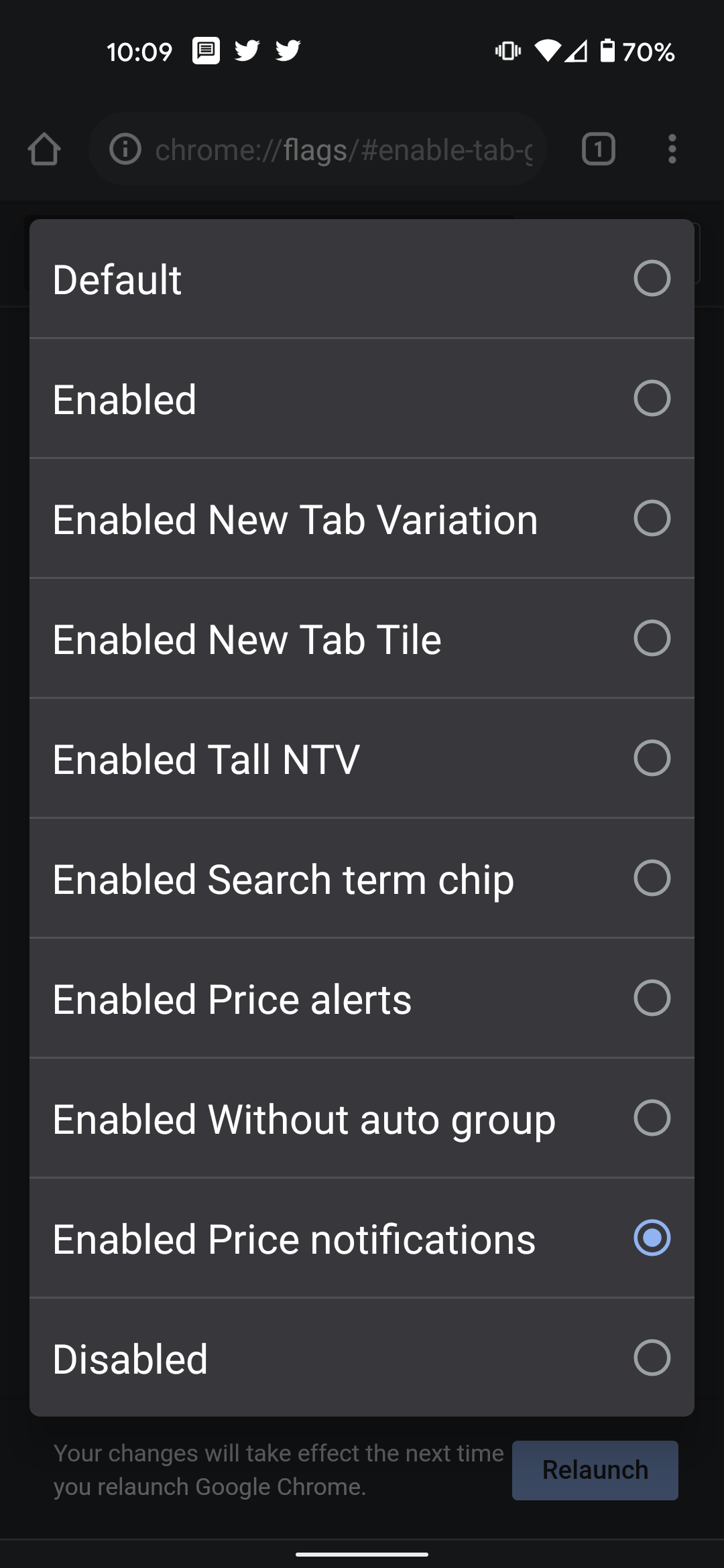Viewport: 724px width, 1568px height.
Task: Tap the selected Enabled Price notifications radio
Action: point(652,1238)
